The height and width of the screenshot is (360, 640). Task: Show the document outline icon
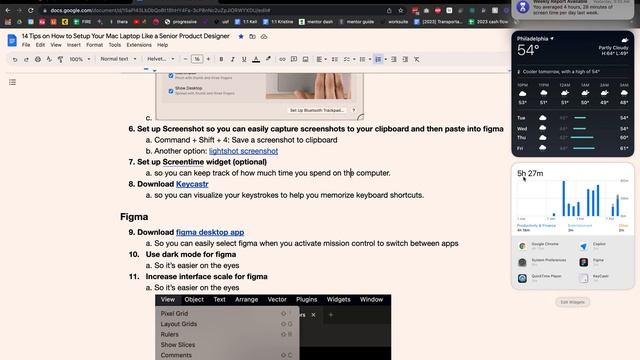point(13,82)
